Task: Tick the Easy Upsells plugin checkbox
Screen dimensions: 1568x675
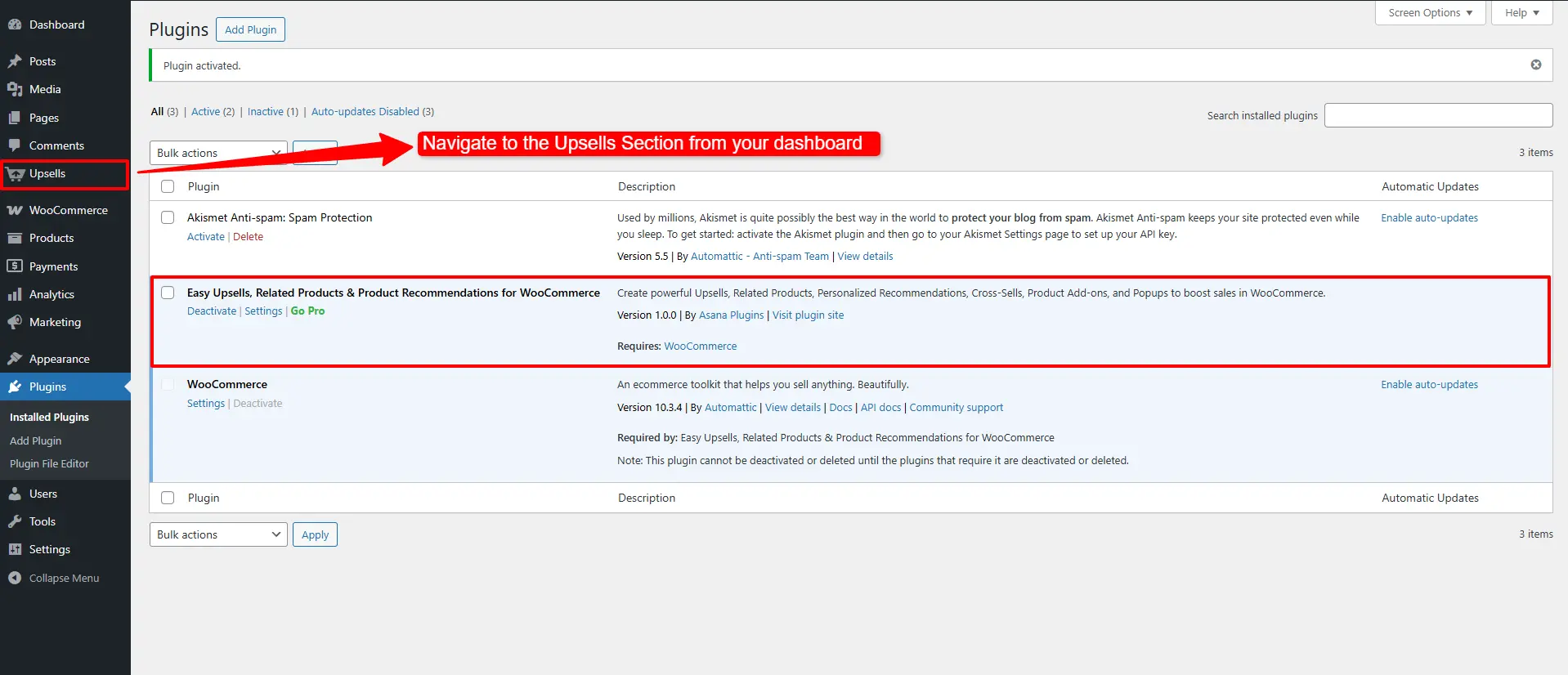Action: point(168,293)
